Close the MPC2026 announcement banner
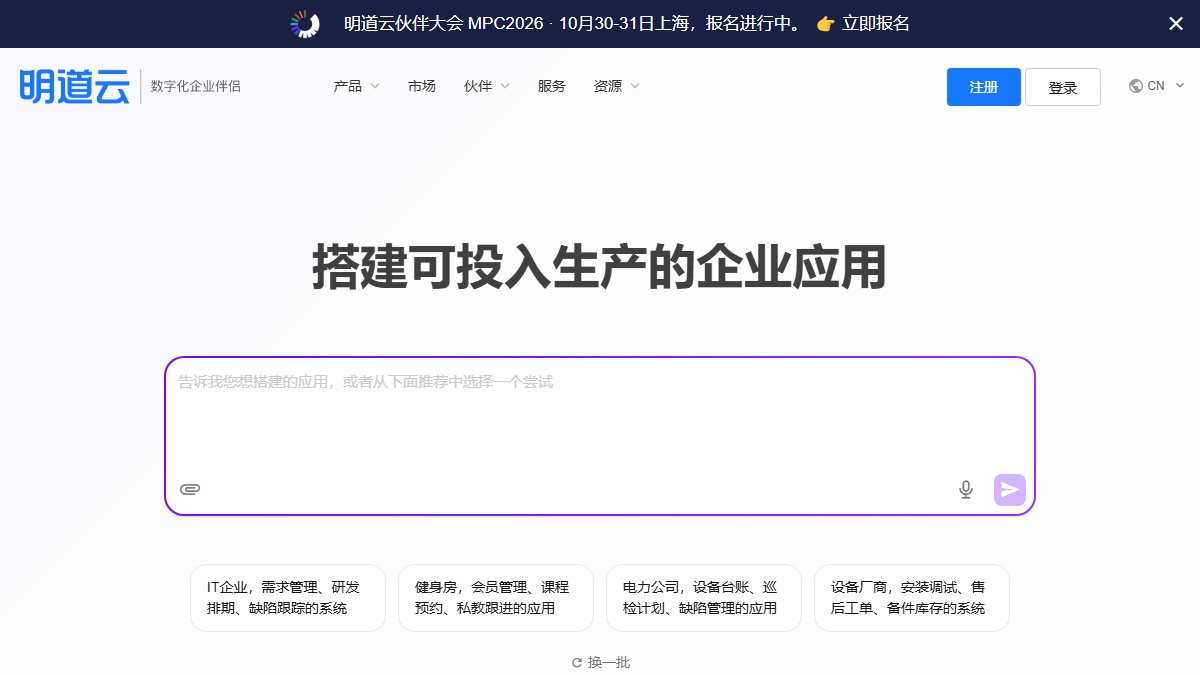The height and width of the screenshot is (675, 1200). (1176, 23)
